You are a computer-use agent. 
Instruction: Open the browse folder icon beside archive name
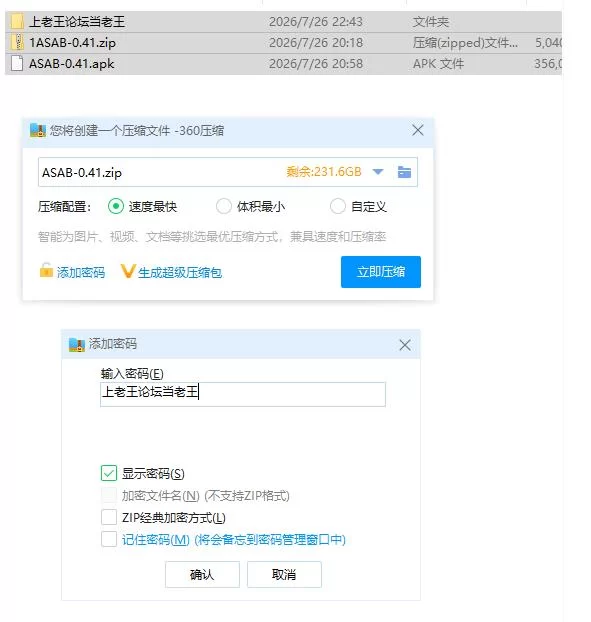point(404,172)
